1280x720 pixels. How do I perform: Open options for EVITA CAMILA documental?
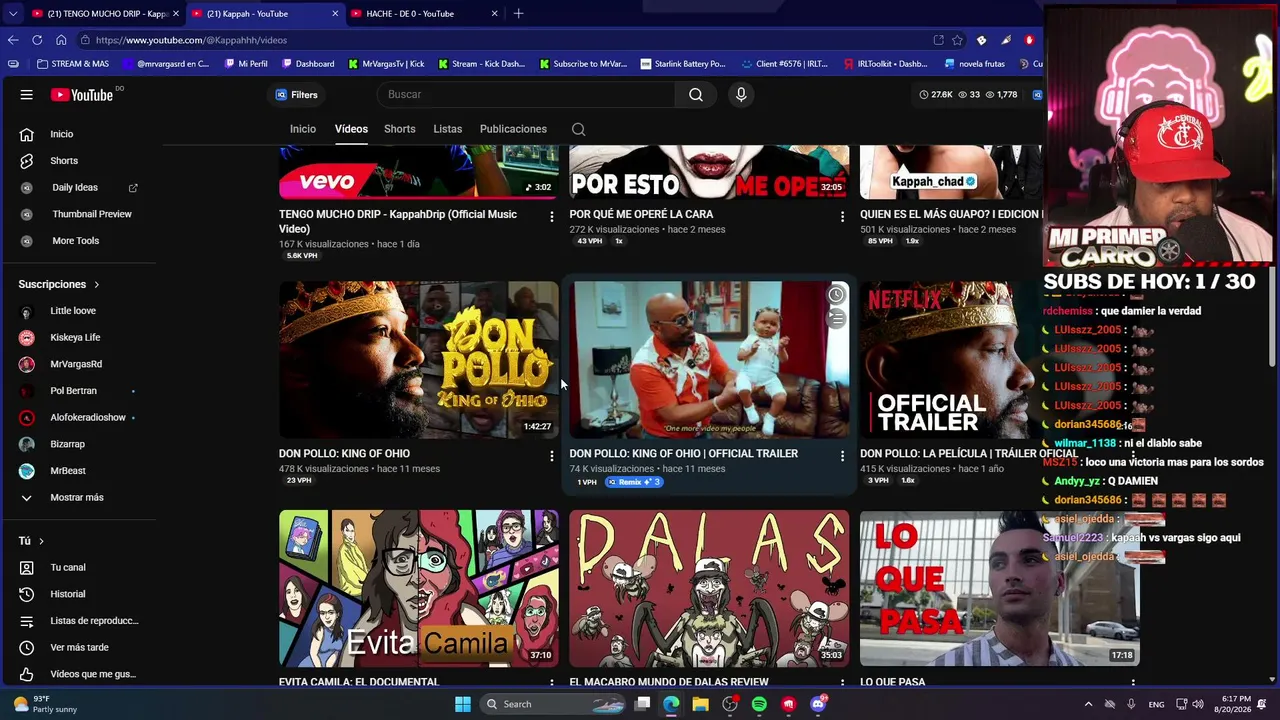tap(551, 683)
